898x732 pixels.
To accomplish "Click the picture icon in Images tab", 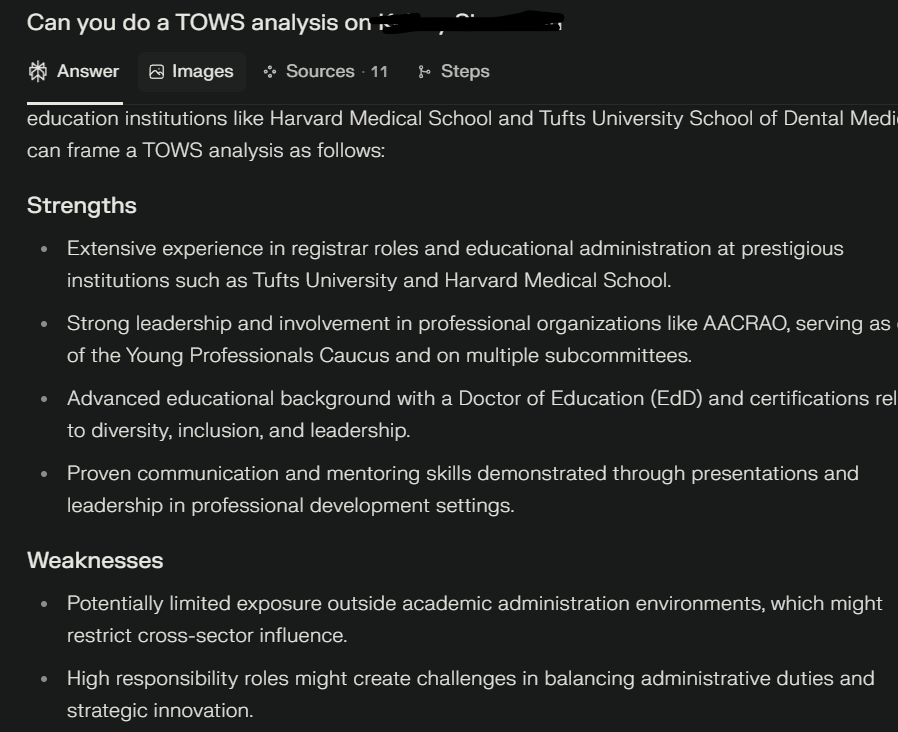I will [x=156, y=72].
